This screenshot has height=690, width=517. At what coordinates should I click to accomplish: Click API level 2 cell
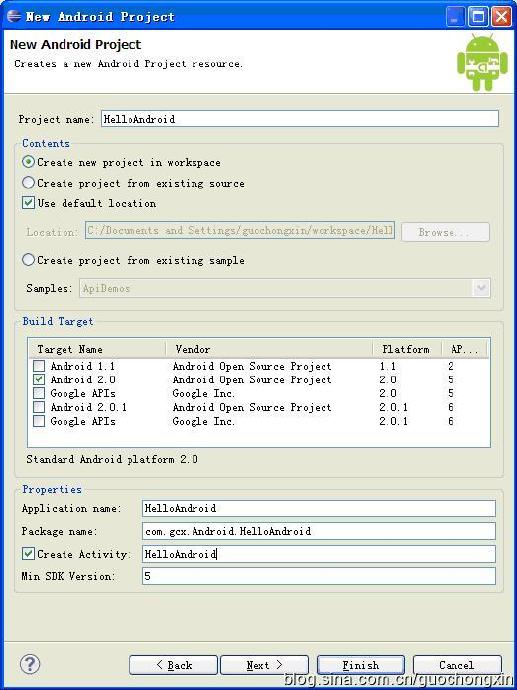click(x=451, y=366)
